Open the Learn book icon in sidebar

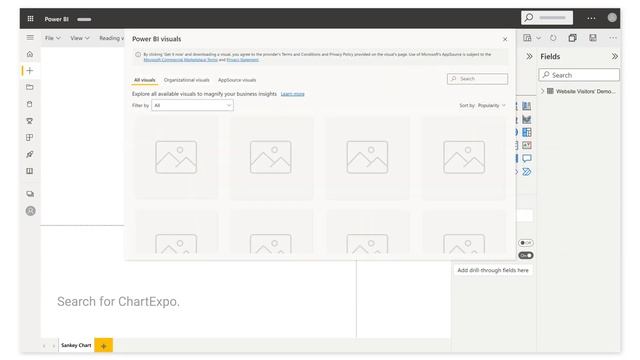30,171
